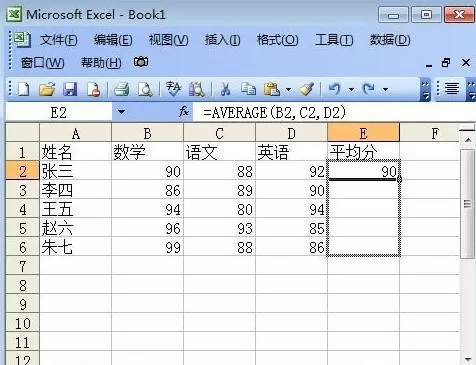Screen dimensions: 476x365
Task: Paste with the clipboard icon
Action: pyautogui.click(x=272, y=89)
